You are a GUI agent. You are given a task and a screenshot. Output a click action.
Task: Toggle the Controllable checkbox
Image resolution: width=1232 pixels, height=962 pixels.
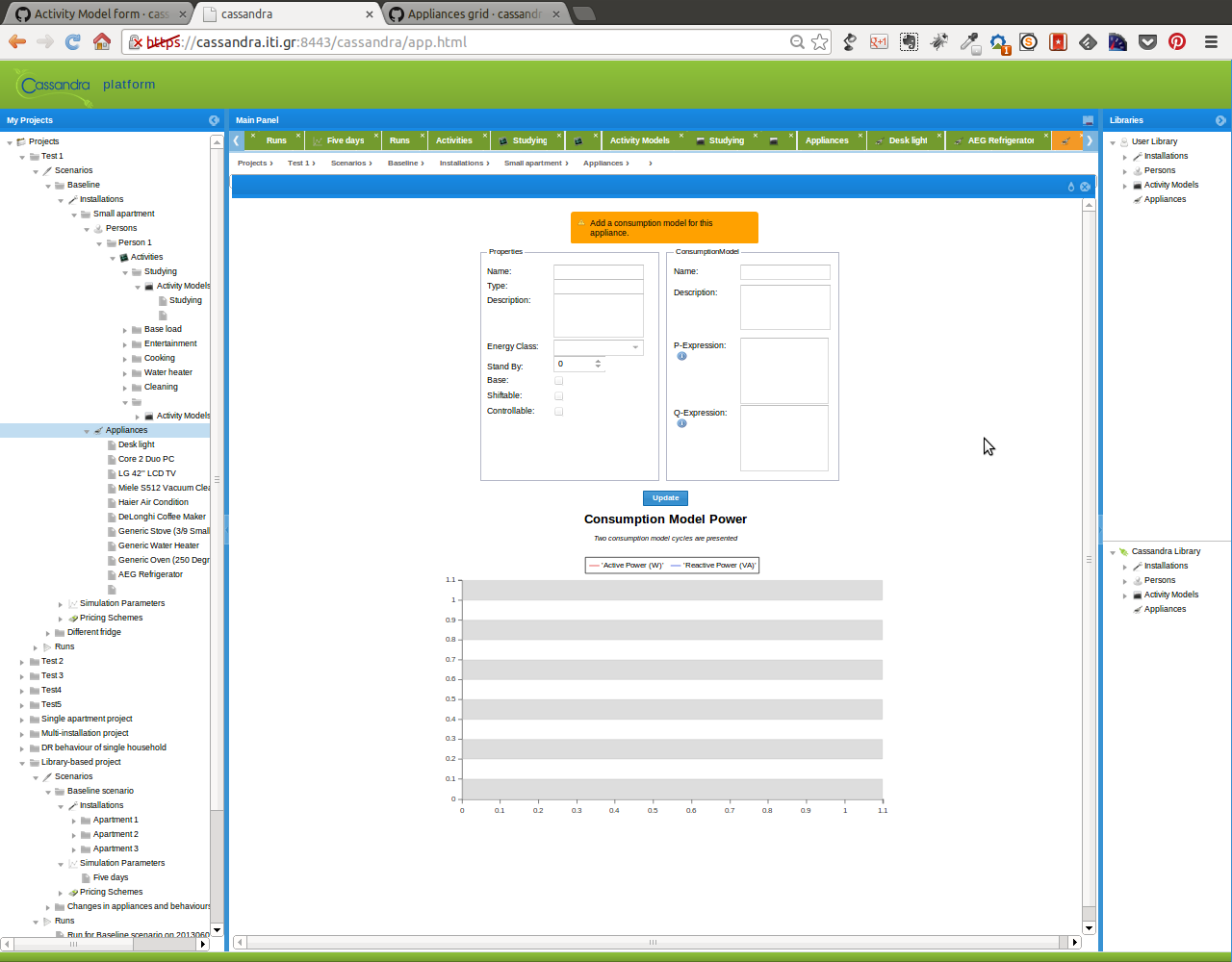click(558, 411)
